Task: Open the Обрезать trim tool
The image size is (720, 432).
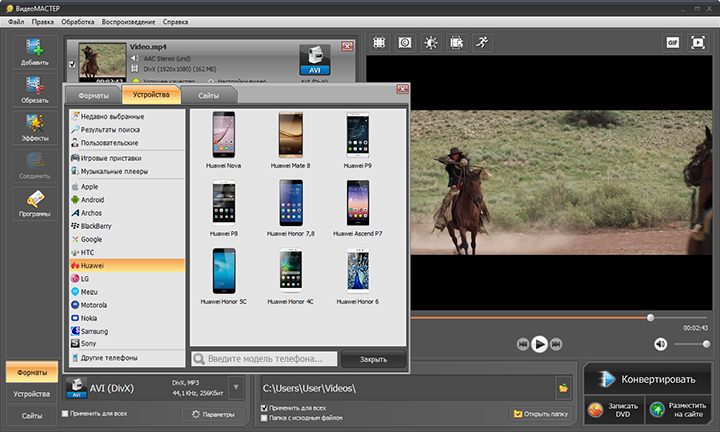Action: (x=34, y=90)
